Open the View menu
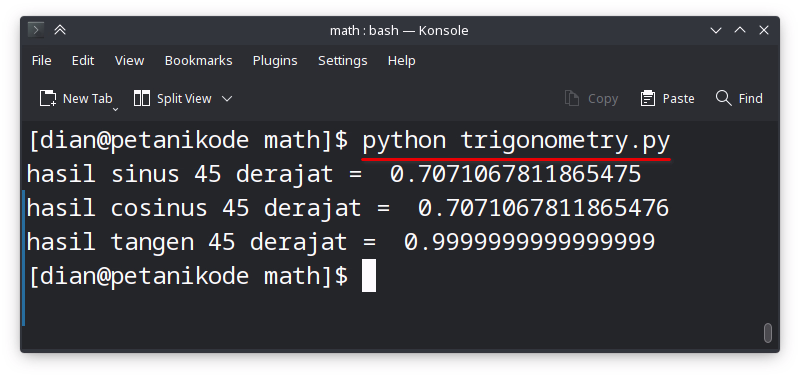Screen dimensions: 800x377 (129, 61)
